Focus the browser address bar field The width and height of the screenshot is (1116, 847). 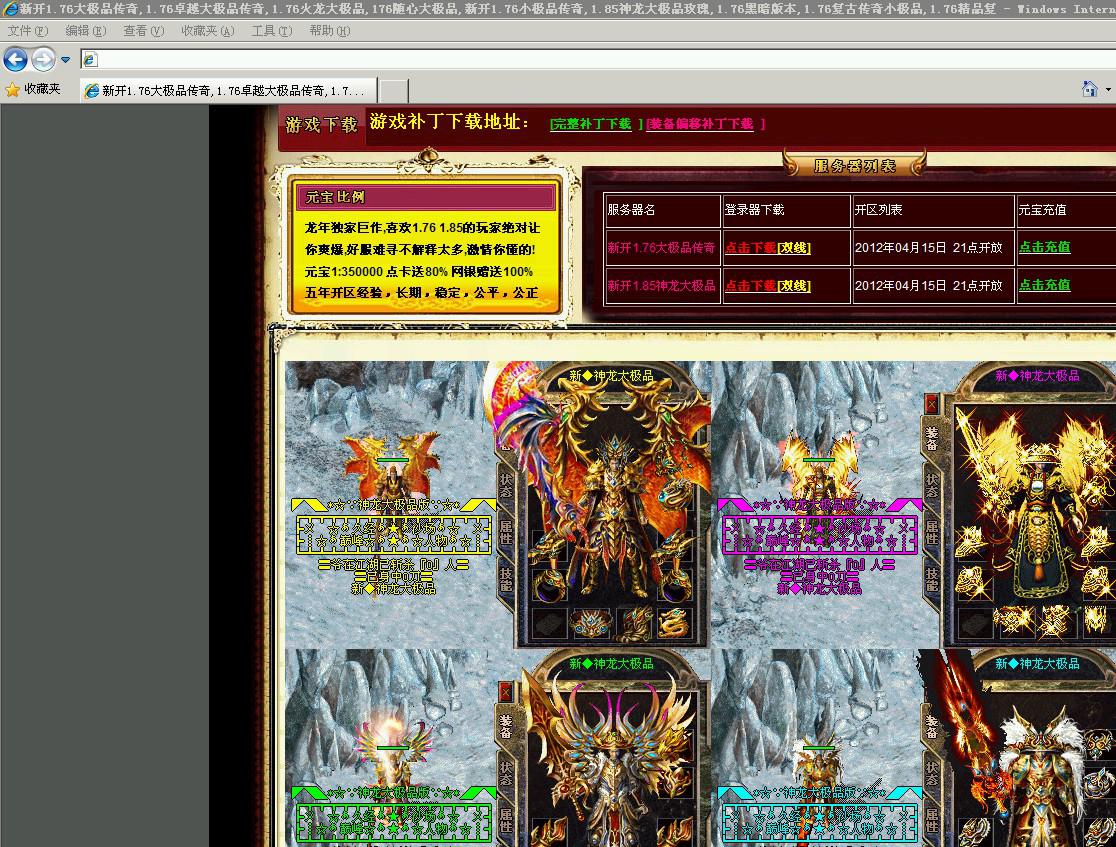point(598,60)
